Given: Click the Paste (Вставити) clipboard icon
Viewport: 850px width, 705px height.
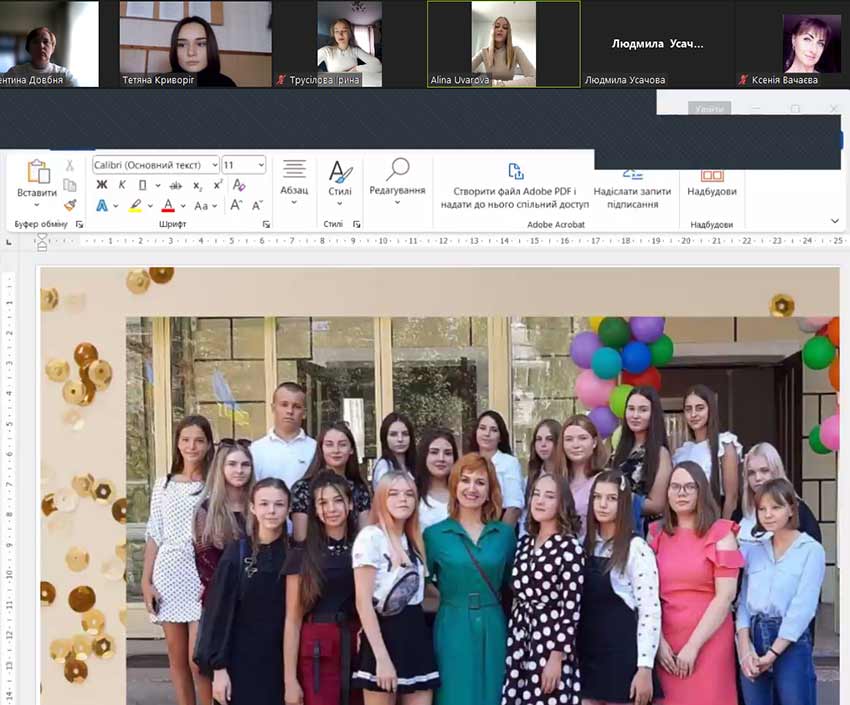Looking at the screenshot, I should (x=37, y=173).
